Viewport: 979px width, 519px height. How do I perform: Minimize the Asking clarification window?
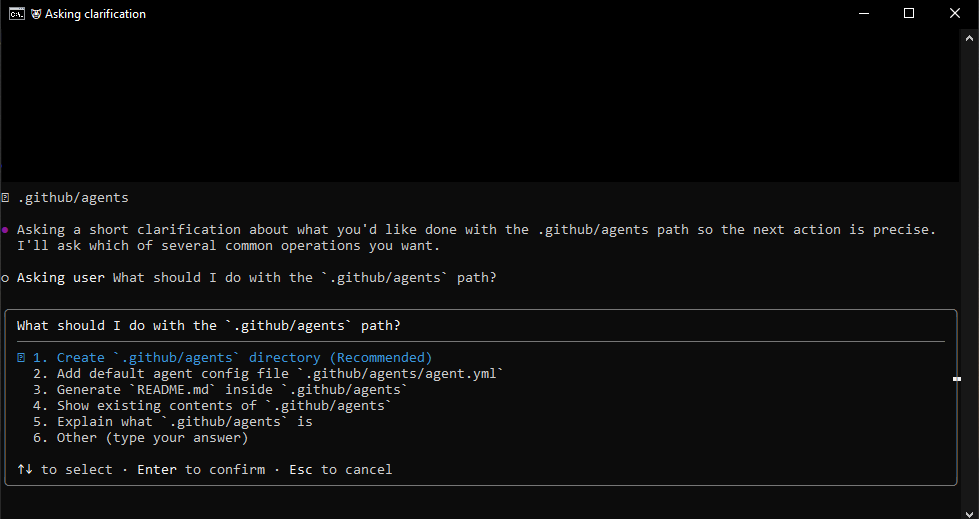click(863, 14)
